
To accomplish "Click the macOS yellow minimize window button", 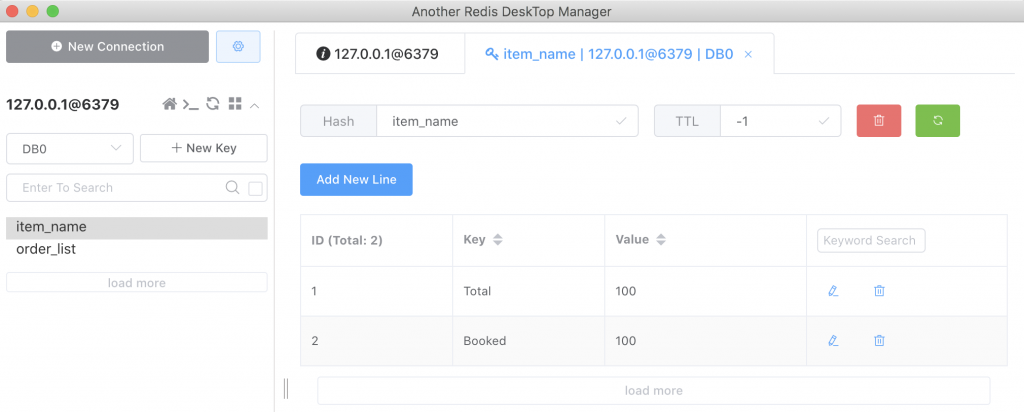I will point(32,11).
